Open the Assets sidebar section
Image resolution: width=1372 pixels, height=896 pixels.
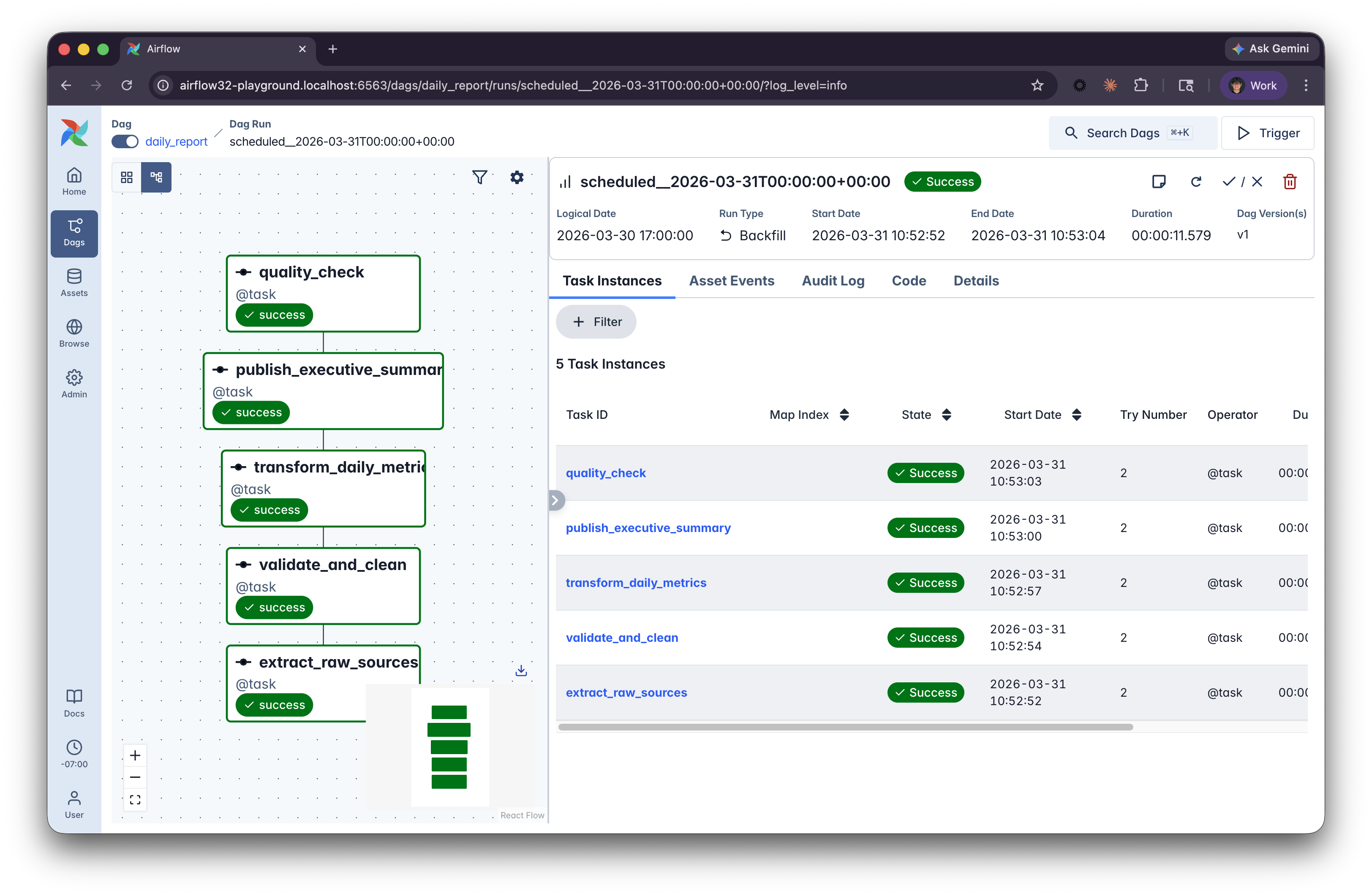[74, 283]
